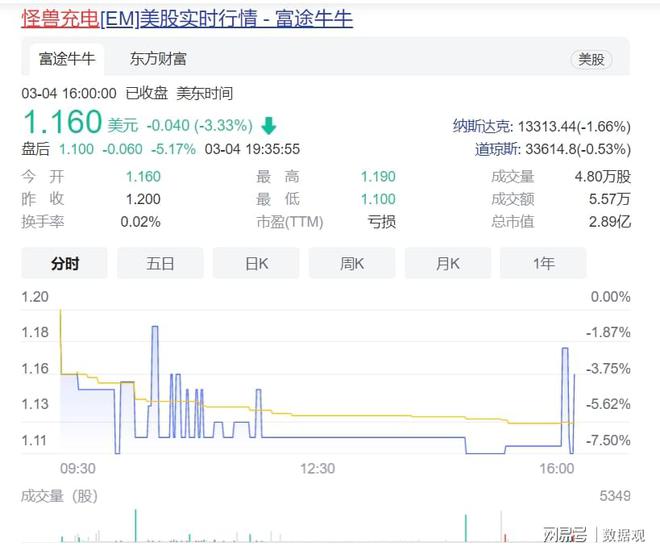This screenshot has width=660, height=551.
Task: Click the -1.87% right axis label
Action: [x=608, y=333]
